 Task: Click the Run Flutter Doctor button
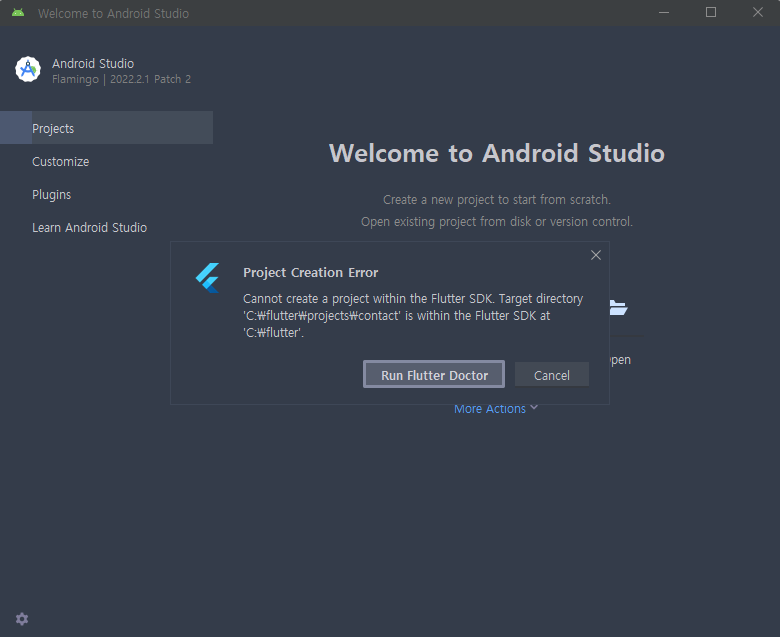tap(434, 374)
